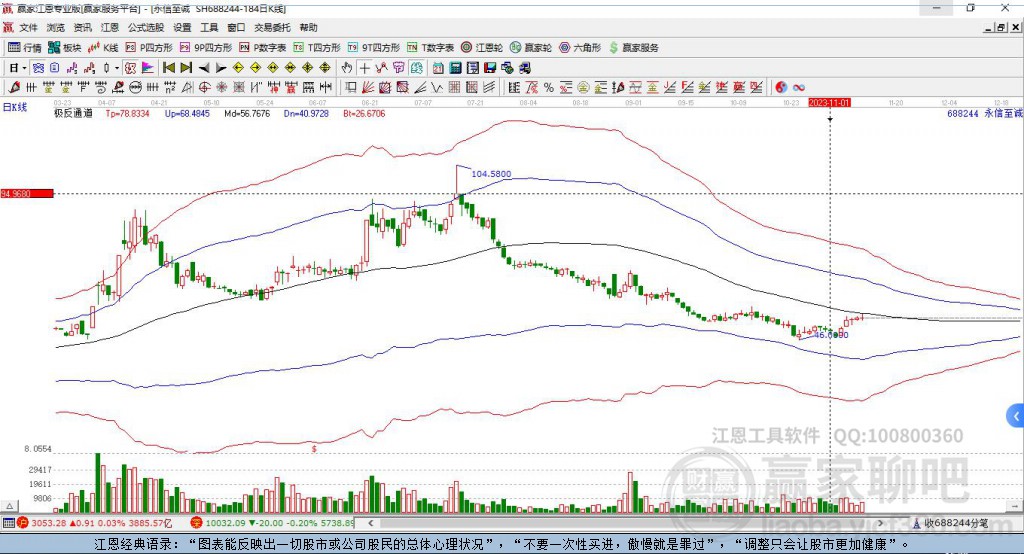Screen dimensions: 1024x554
Task: Select the circular target cycle tool
Action: click(204, 88)
